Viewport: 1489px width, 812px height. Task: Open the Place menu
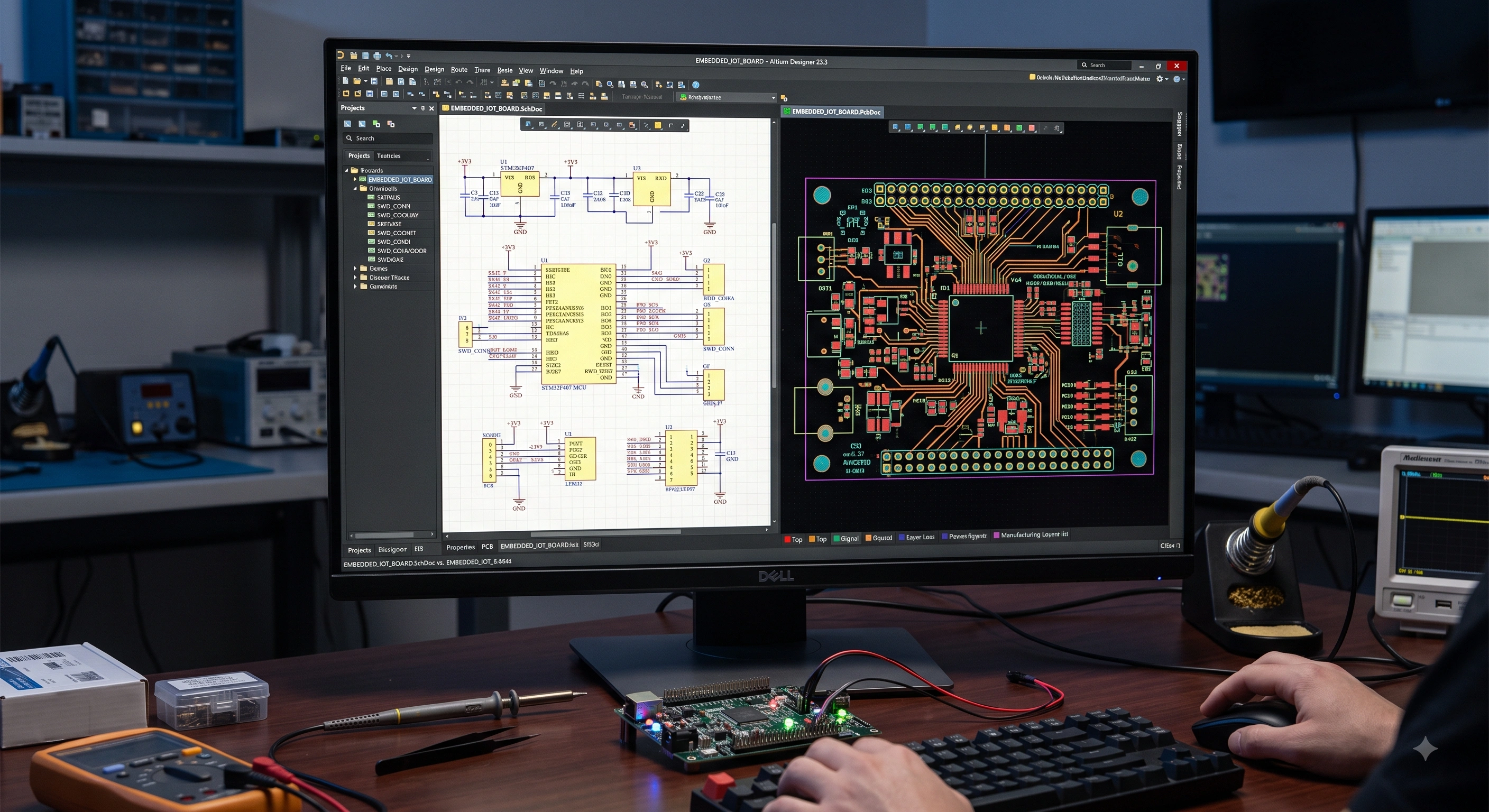pyautogui.click(x=384, y=68)
